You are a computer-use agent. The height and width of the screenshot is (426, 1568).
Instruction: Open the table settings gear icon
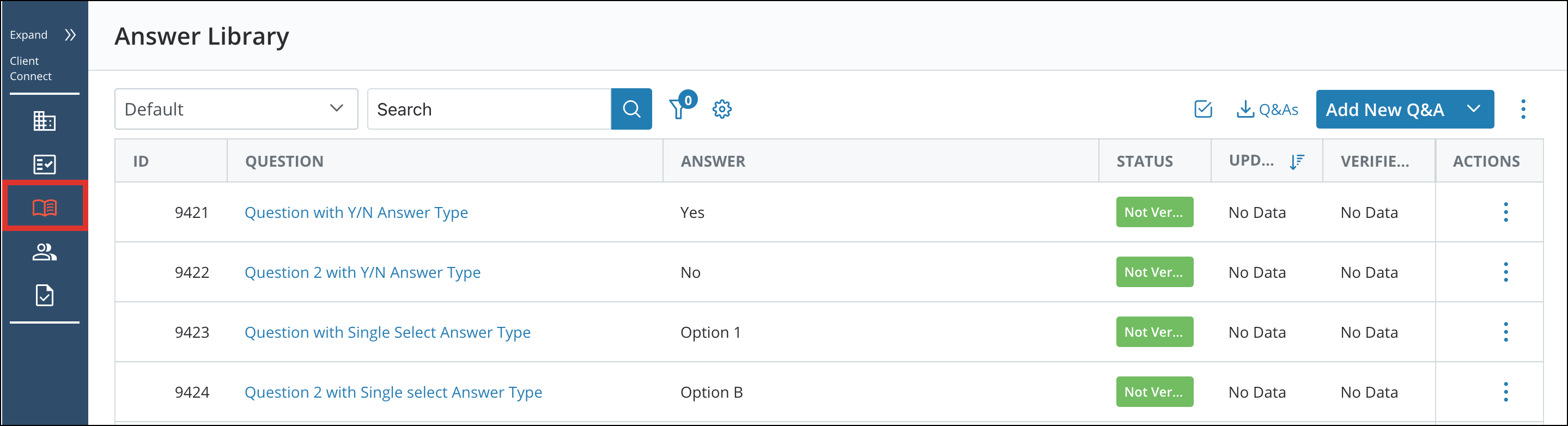coord(722,109)
